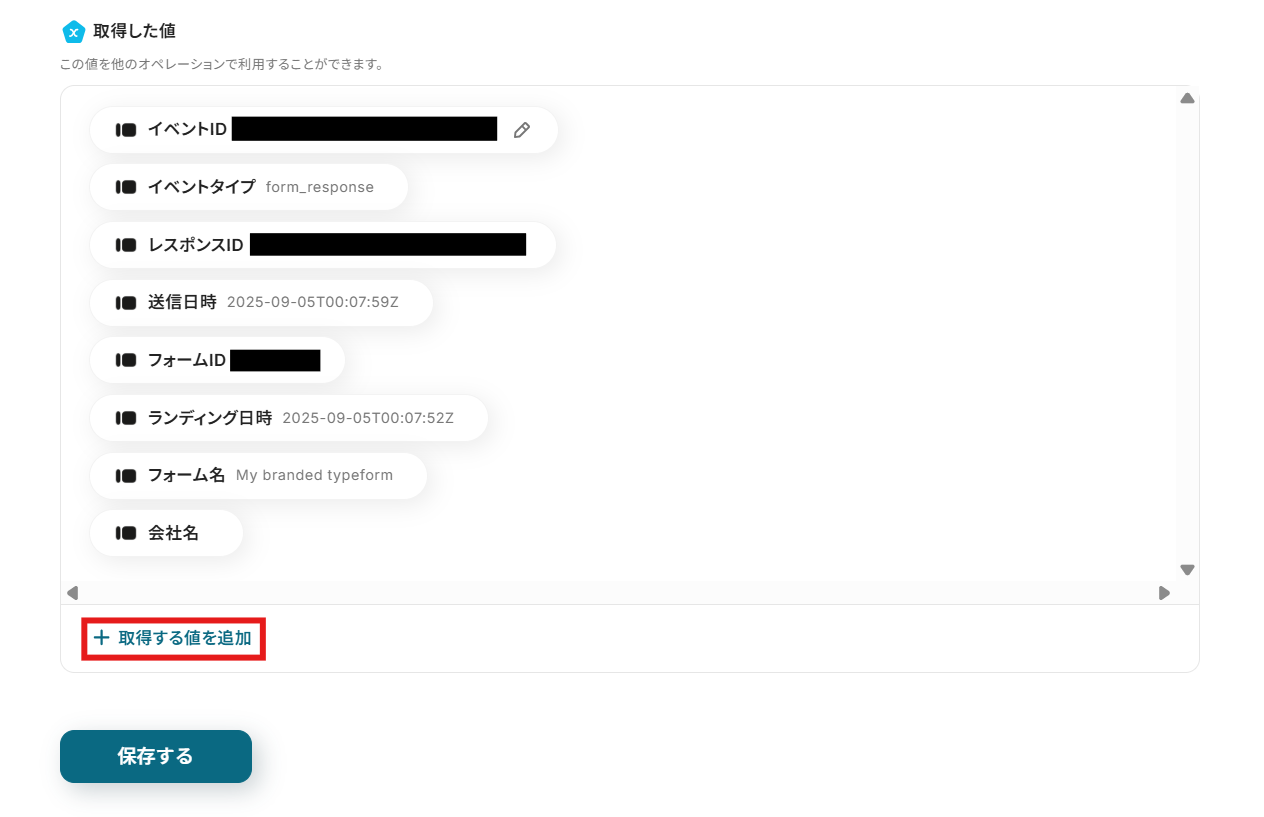Click the tag icon on the イベントタイプ chip
This screenshot has width=1264, height=817.
126,187
